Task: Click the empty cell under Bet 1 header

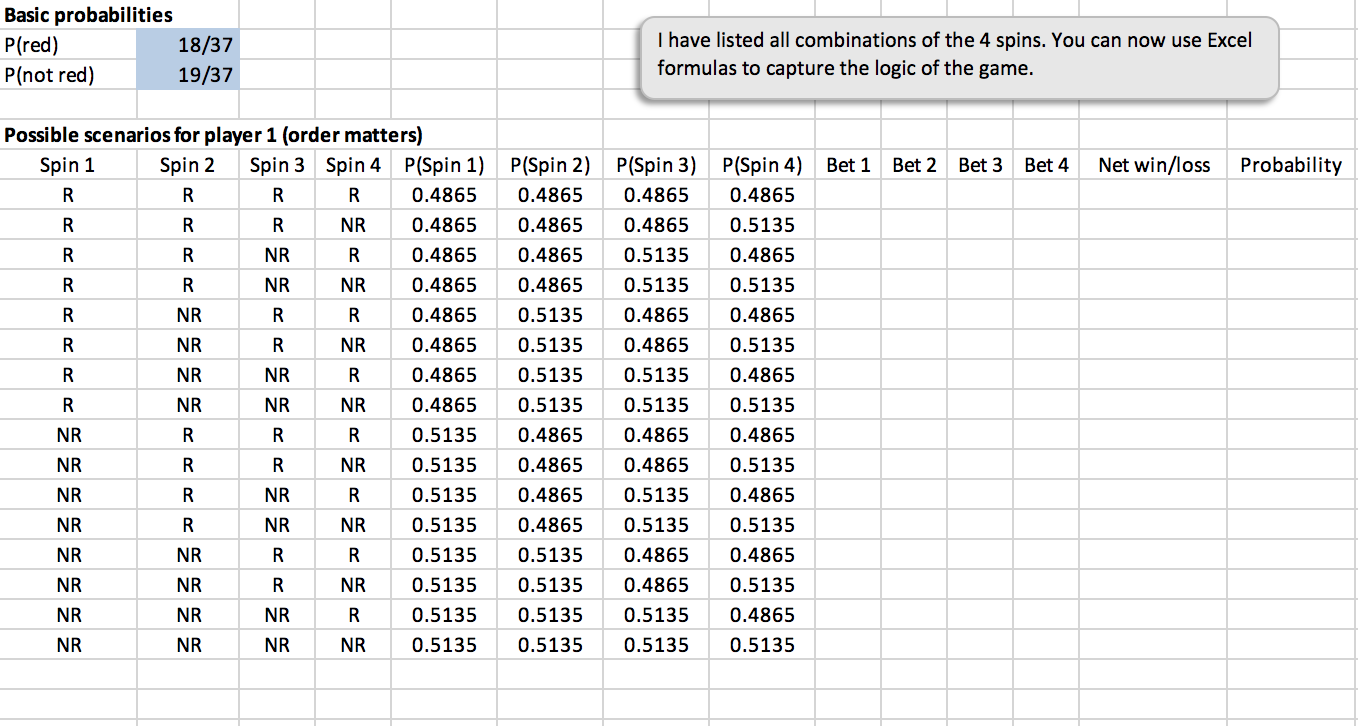Action: 848,194
